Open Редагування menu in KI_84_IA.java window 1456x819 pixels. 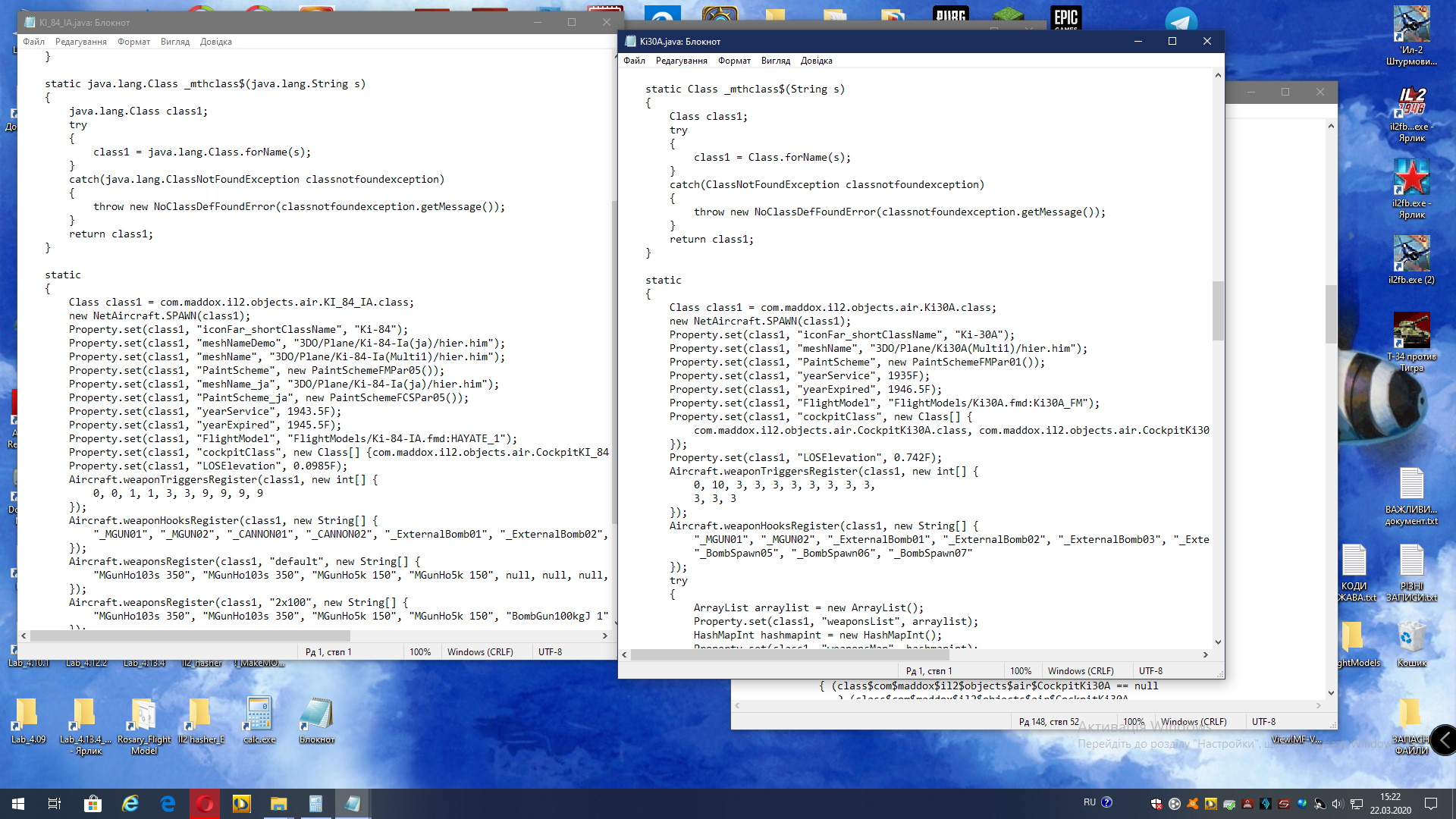[x=80, y=42]
